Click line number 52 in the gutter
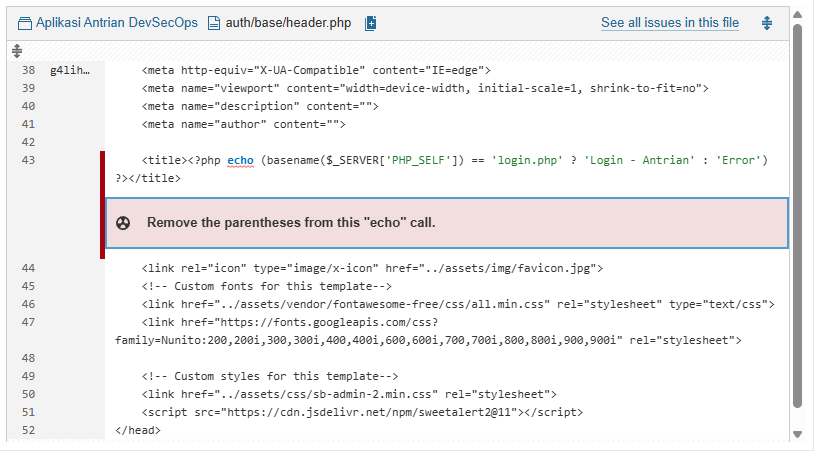This screenshot has width=822, height=458. coord(28,430)
